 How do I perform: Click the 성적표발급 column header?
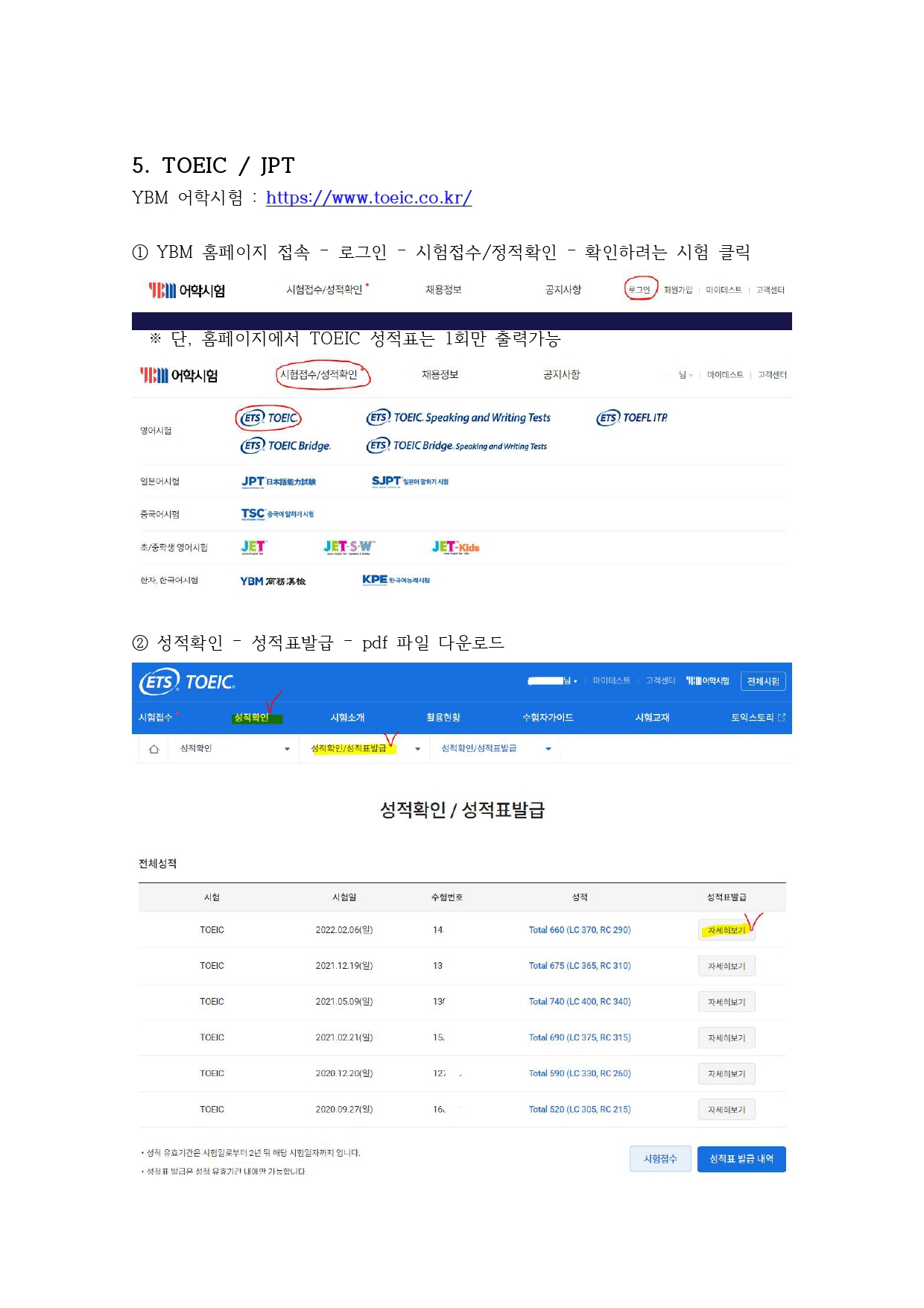(727, 897)
